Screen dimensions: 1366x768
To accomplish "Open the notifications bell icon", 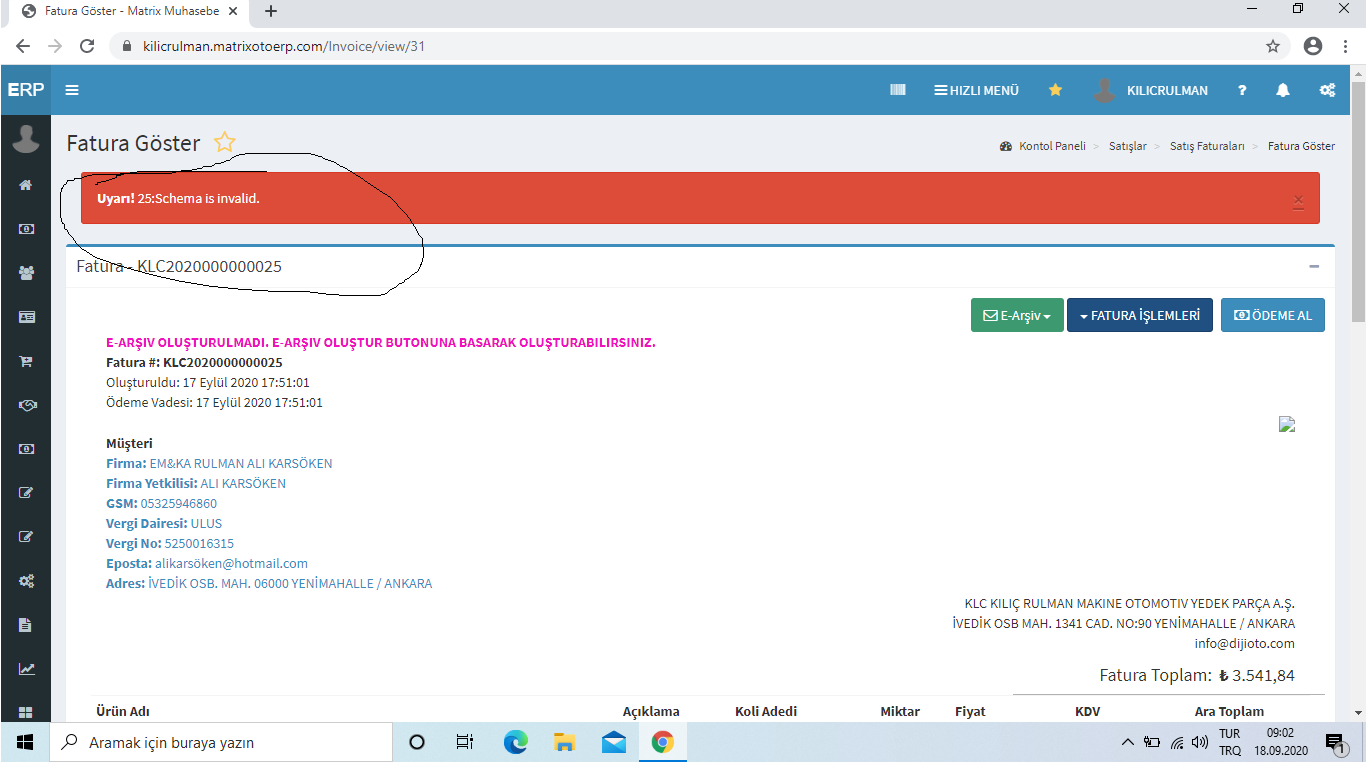I will click(x=1283, y=90).
